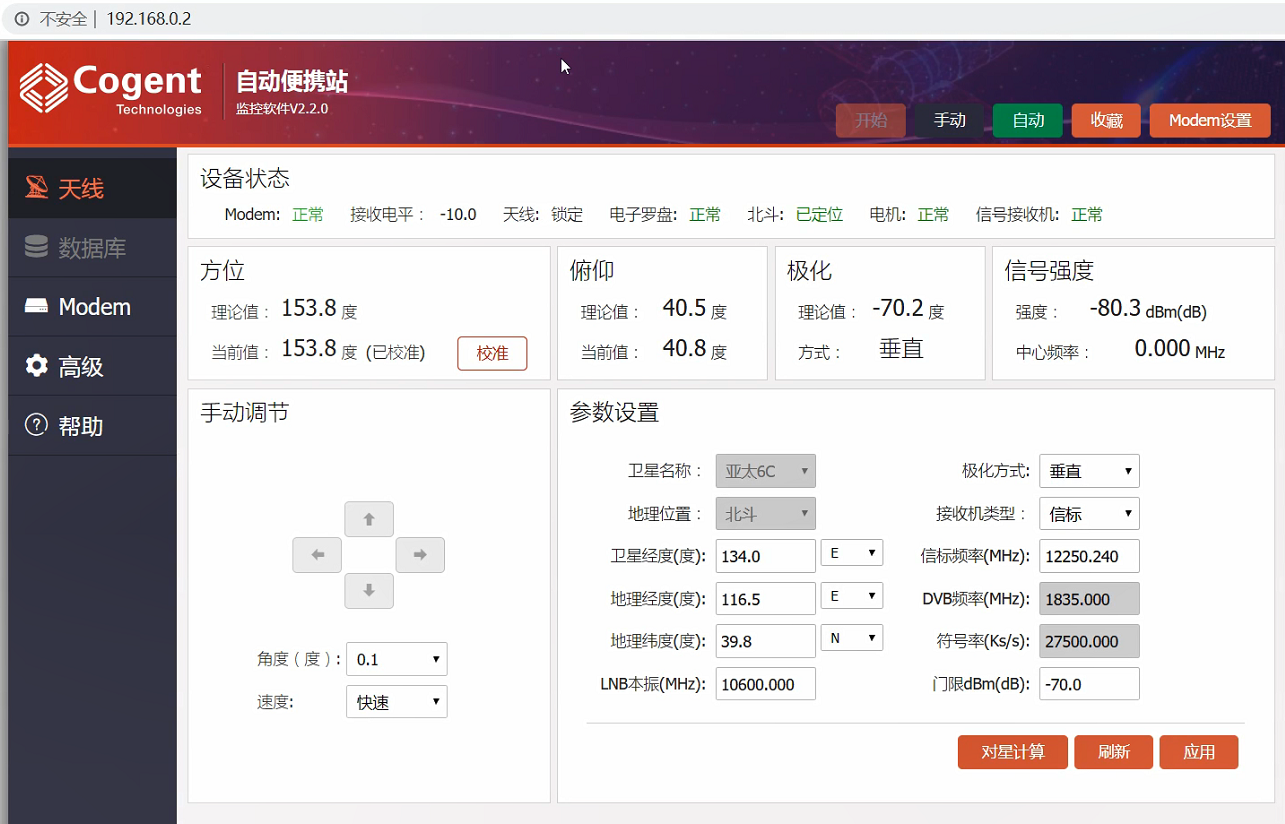Click the 俯仰 current value 40.8
The height and width of the screenshot is (824, 1285).
click(x=684, y=348)
